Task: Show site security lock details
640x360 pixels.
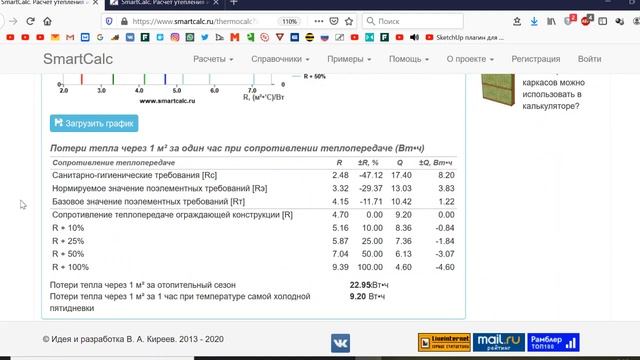Action: coord(124,21)
